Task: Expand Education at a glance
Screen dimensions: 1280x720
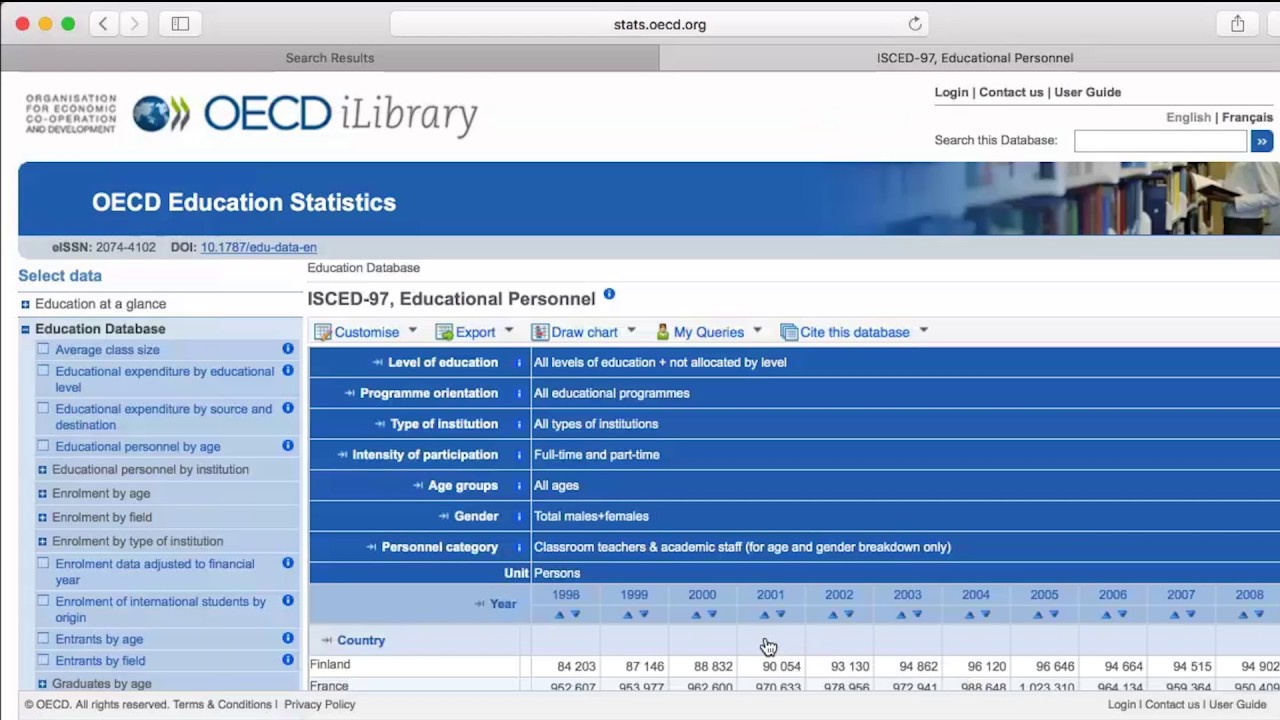Action: 25,304
